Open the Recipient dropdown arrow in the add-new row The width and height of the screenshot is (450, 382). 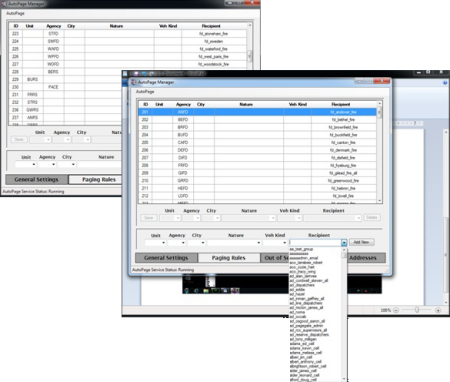(x=344, y=243)
